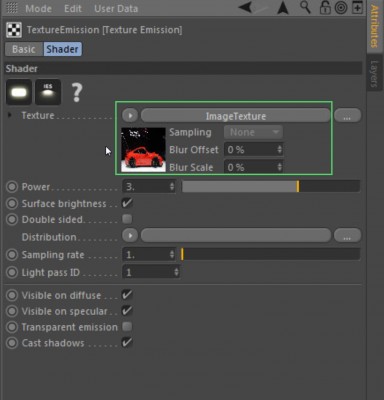Open help with the question mark icon

[x=77, y=92]
